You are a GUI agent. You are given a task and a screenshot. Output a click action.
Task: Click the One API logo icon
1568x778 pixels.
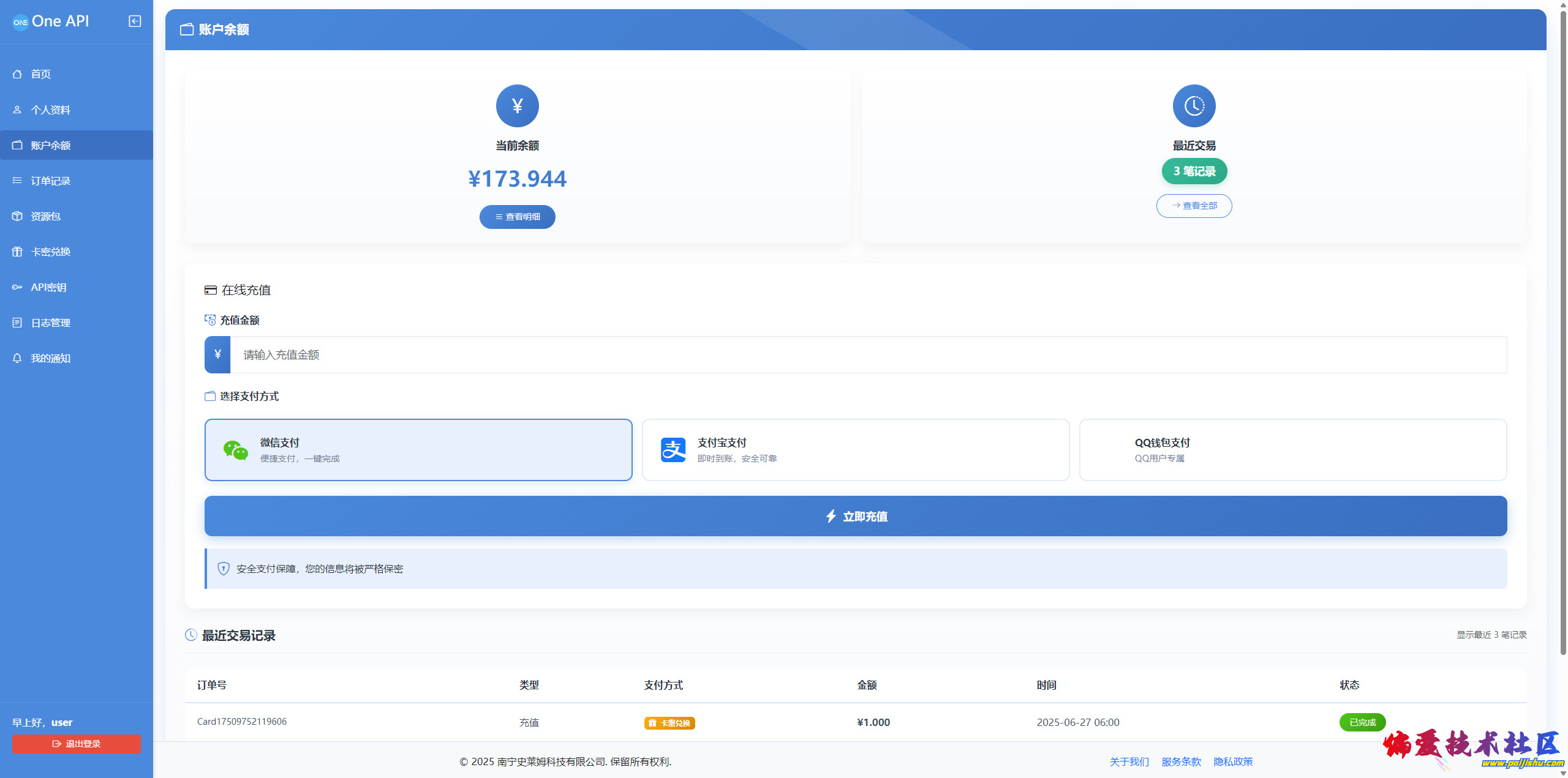point(21,22)
